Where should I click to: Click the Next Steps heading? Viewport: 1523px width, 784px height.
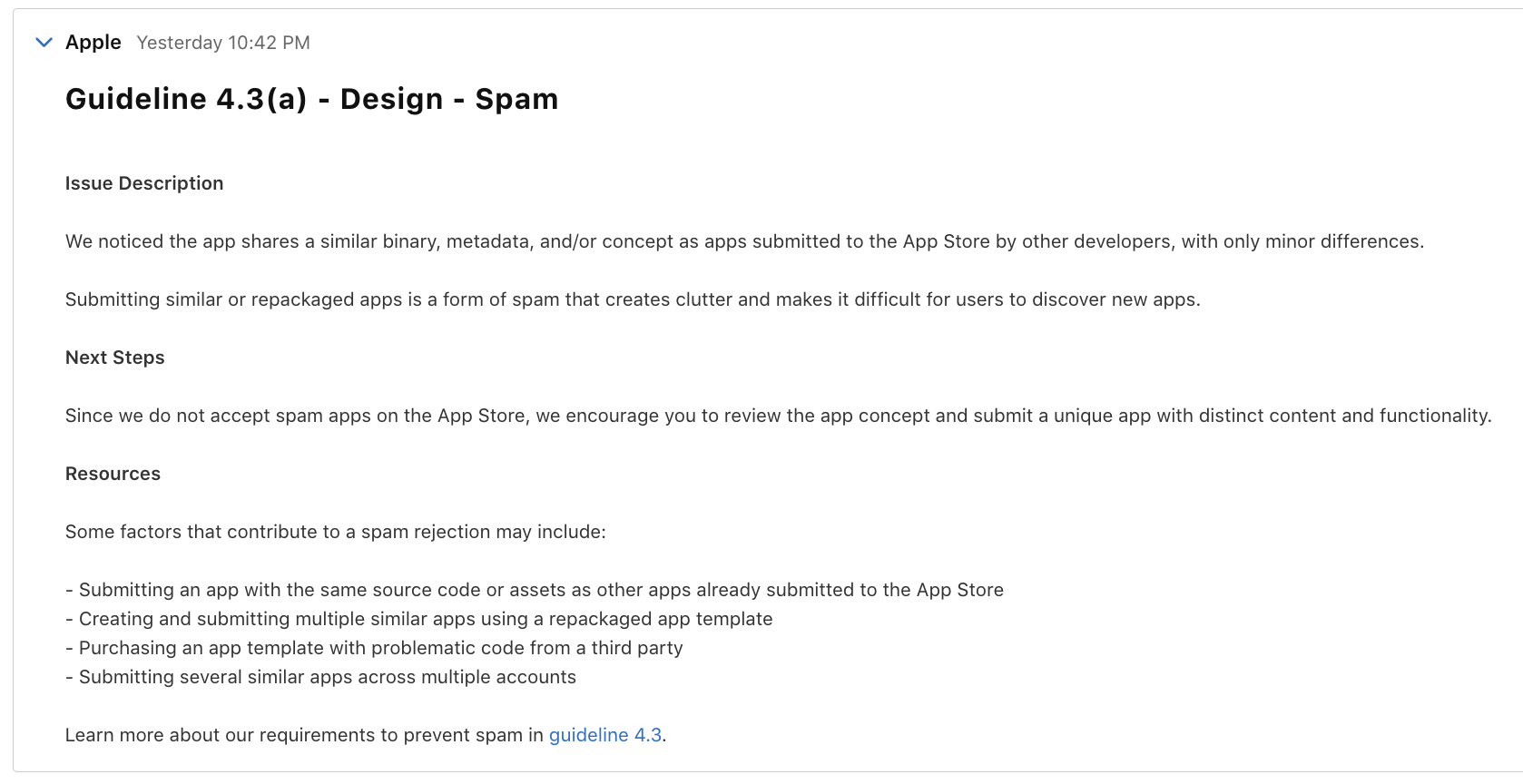pyautogui.click(x=115, y=358)
